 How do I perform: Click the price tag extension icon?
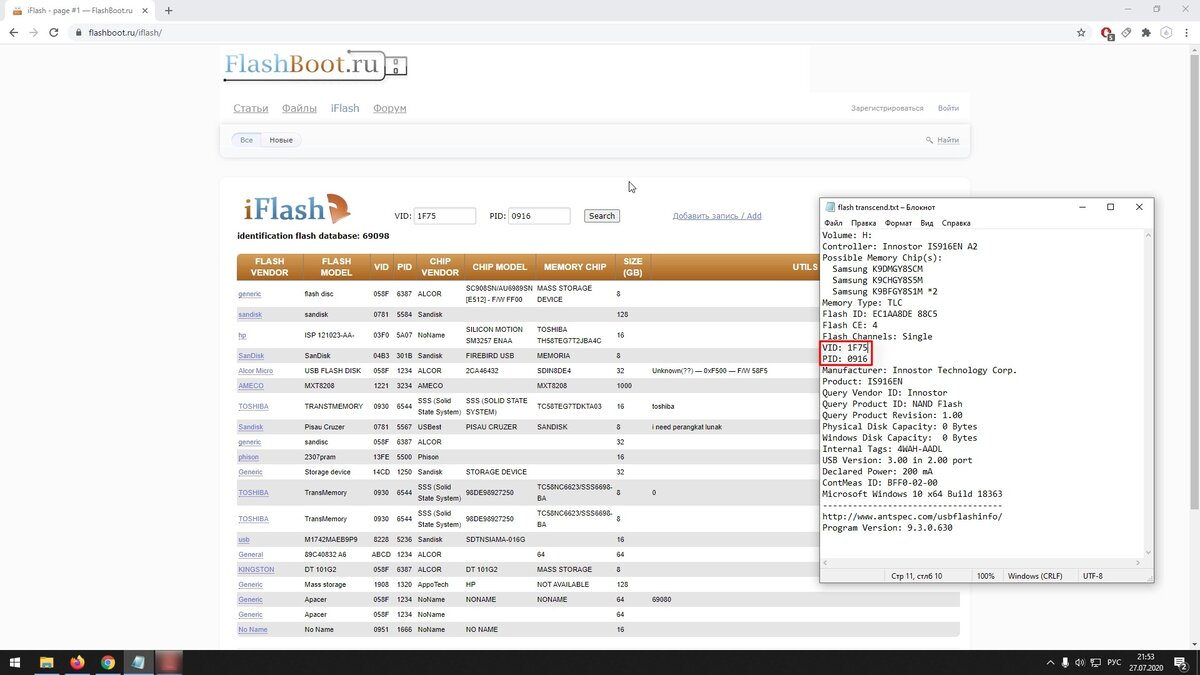pyautogui.click(x=1127, y=32)
